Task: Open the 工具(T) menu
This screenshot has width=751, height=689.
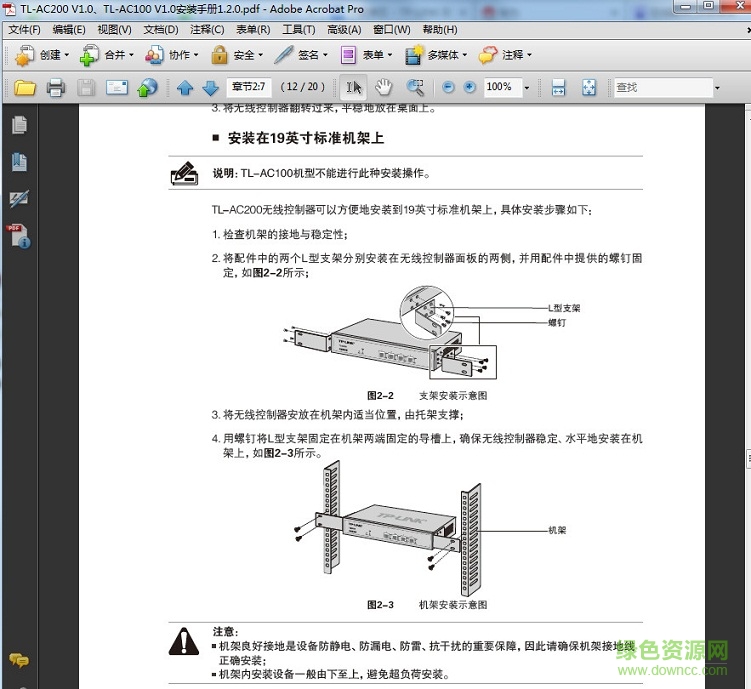Action: tap(299, 30)
